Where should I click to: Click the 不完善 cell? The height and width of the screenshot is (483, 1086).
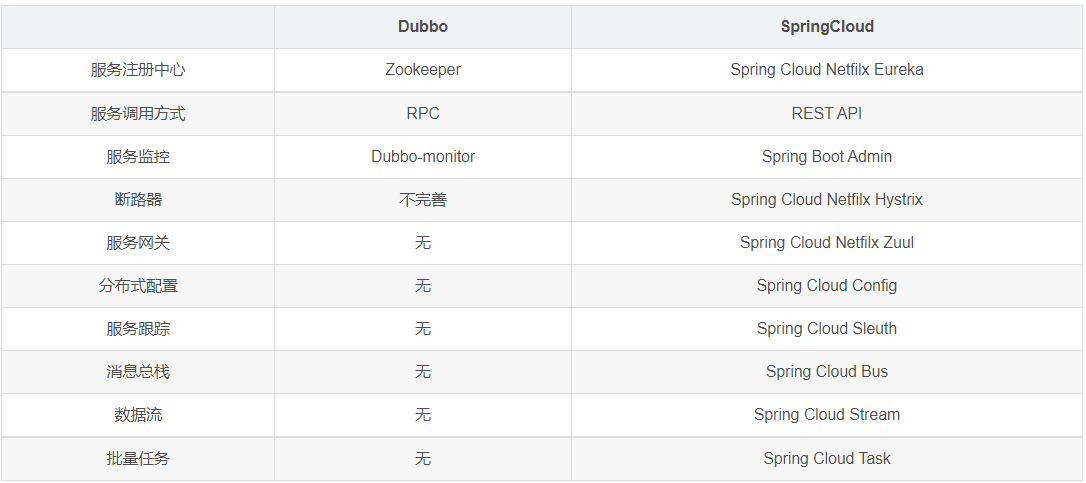pyautogui.click(x=422, y=200)
